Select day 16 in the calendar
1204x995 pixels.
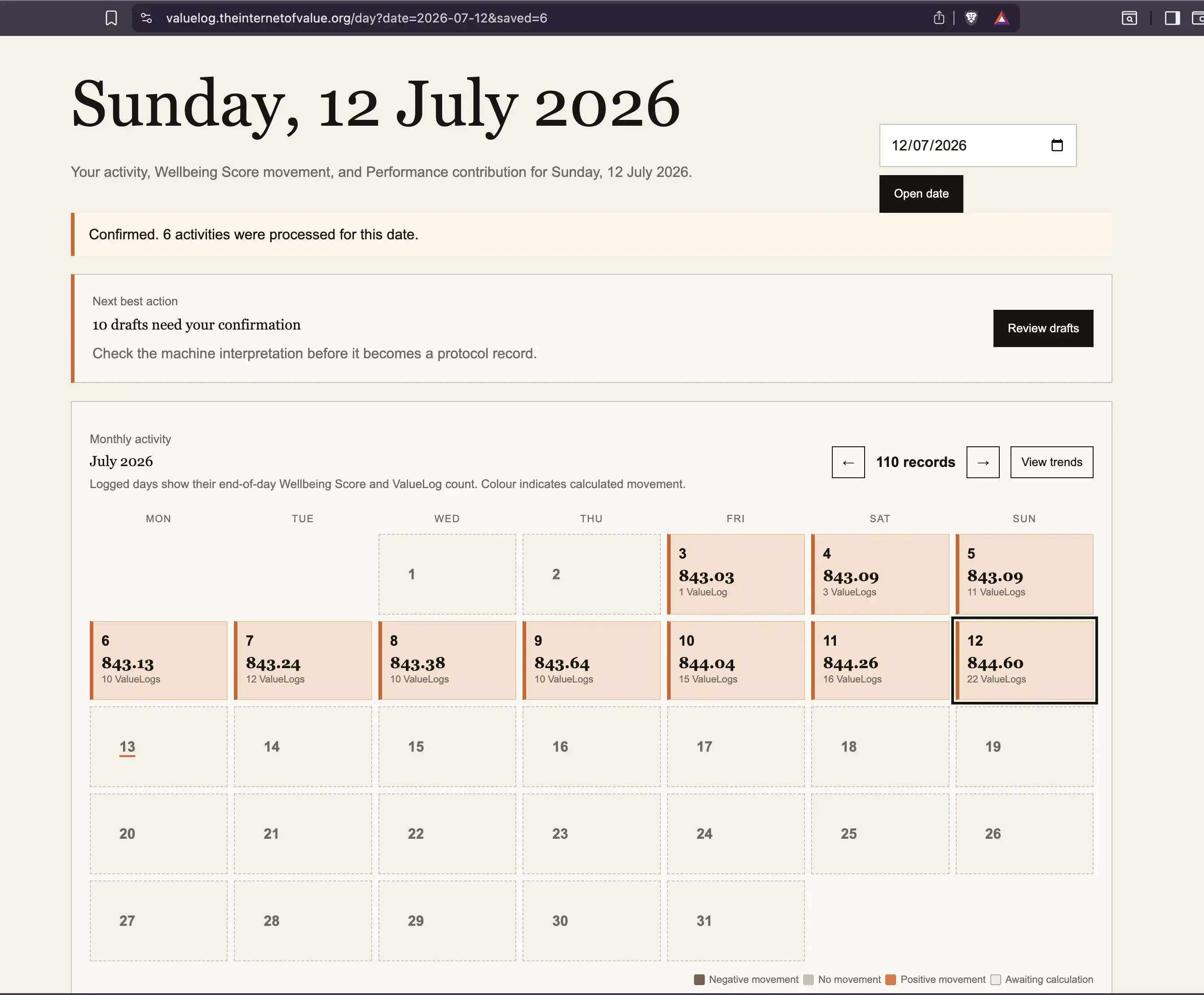point(591,747)
